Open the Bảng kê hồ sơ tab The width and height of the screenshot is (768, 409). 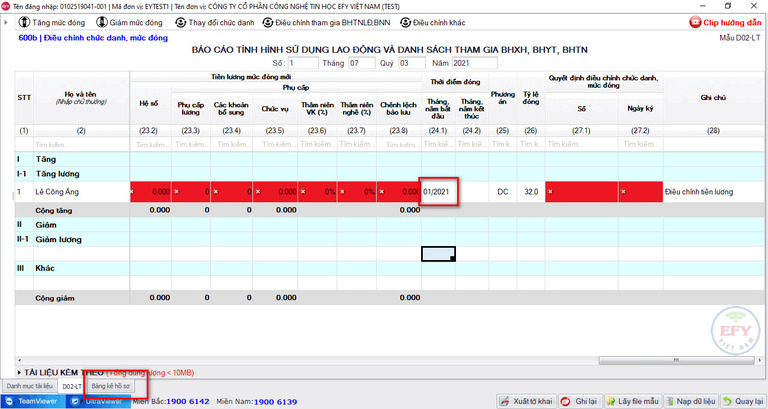[111, 386]
